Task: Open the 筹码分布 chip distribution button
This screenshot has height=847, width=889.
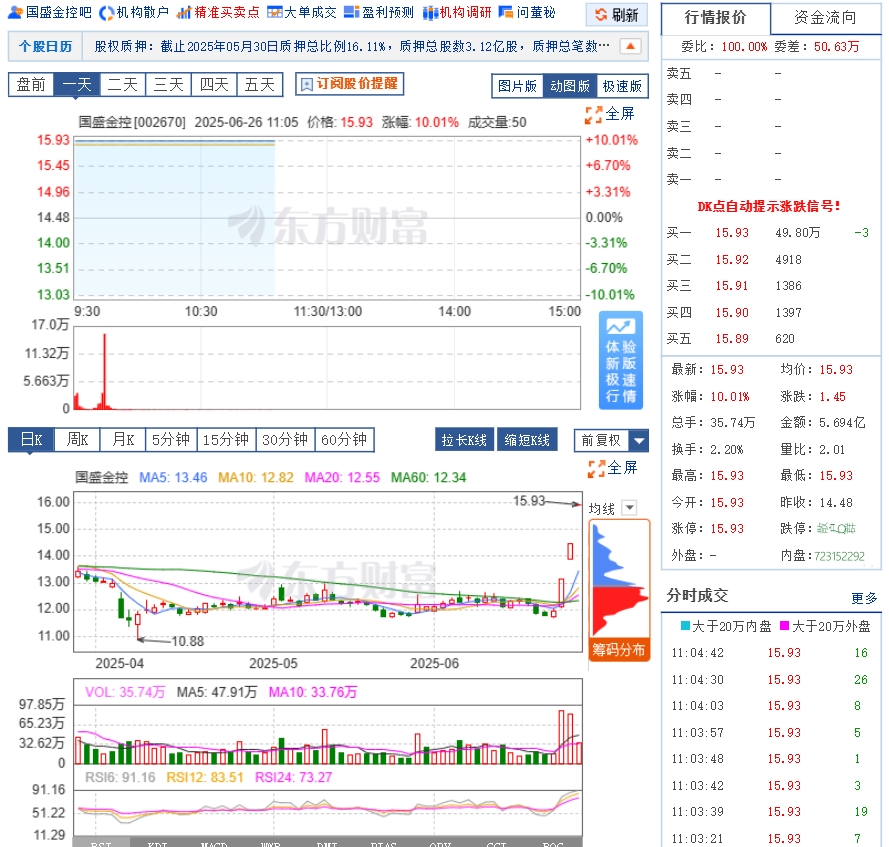Action: click(619, 650)
